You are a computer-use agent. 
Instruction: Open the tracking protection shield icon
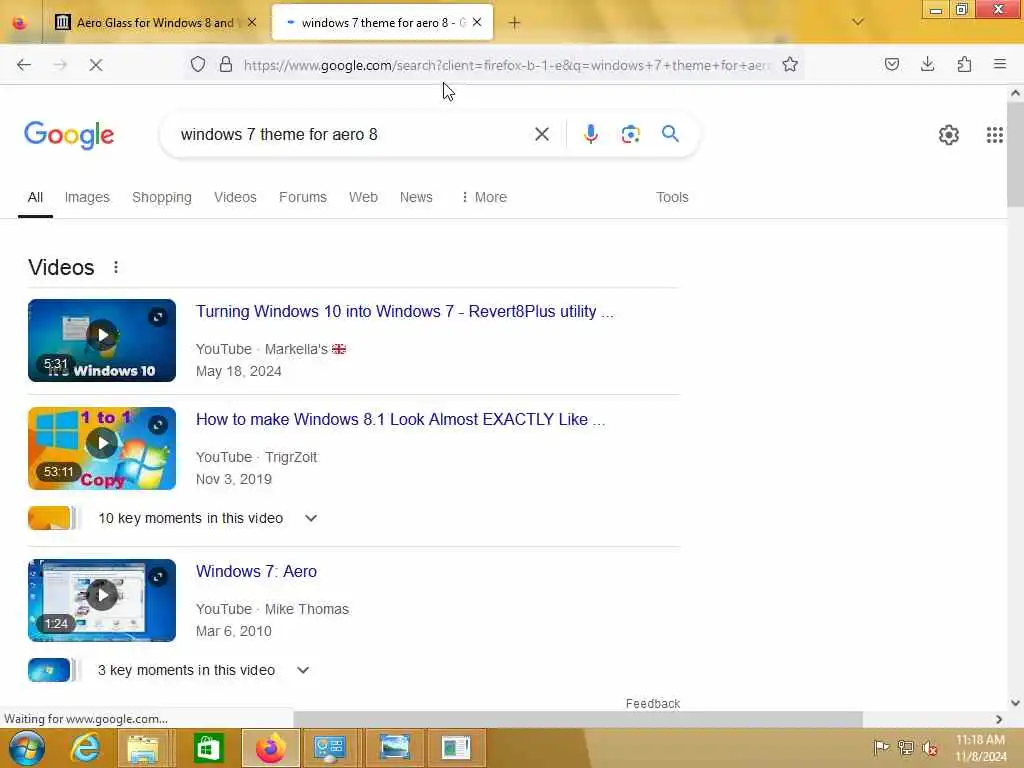pyautogui.click(x=198, y=65)
